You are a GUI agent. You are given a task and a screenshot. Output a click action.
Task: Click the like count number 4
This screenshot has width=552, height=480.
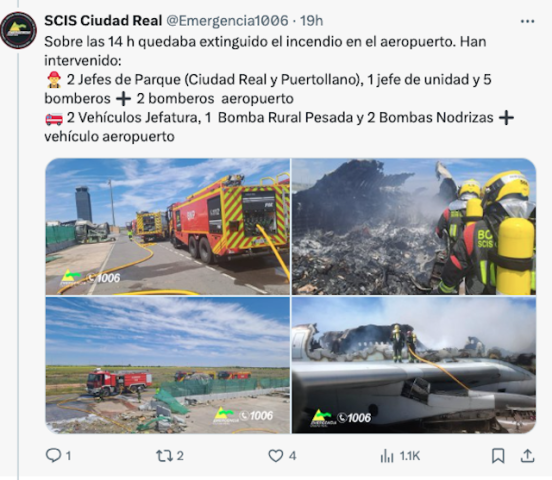click(292, 456)
